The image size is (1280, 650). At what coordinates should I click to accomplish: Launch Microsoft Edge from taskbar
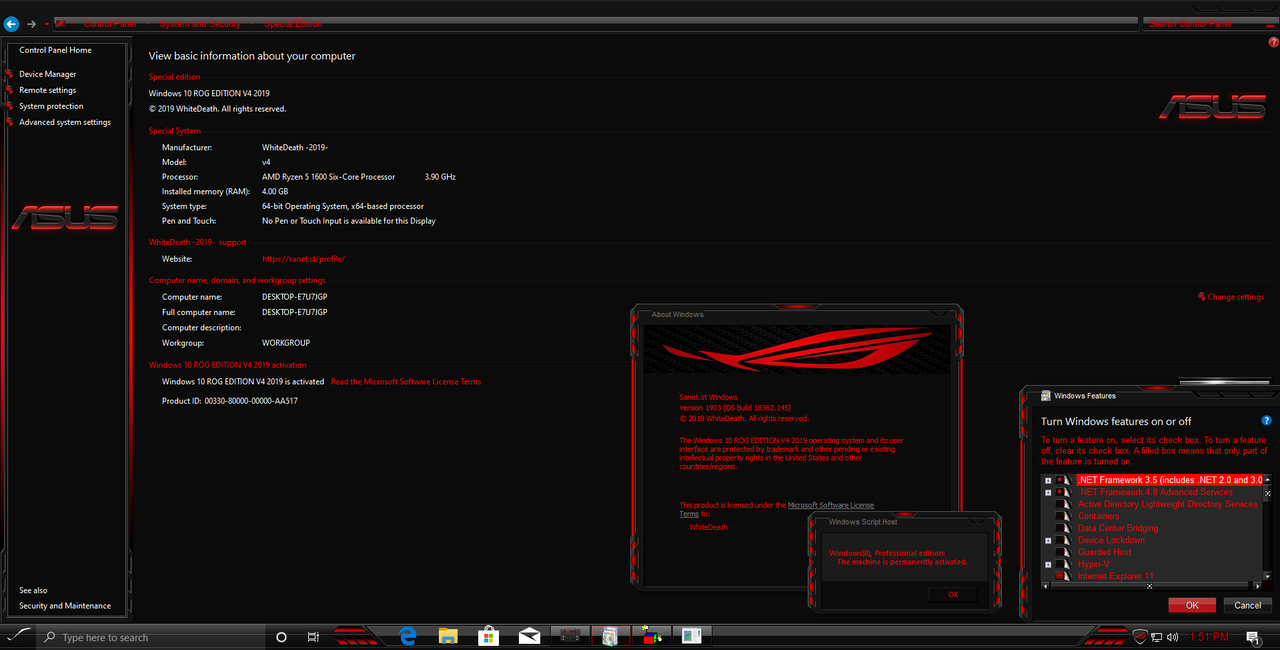[x=408, y=636]
